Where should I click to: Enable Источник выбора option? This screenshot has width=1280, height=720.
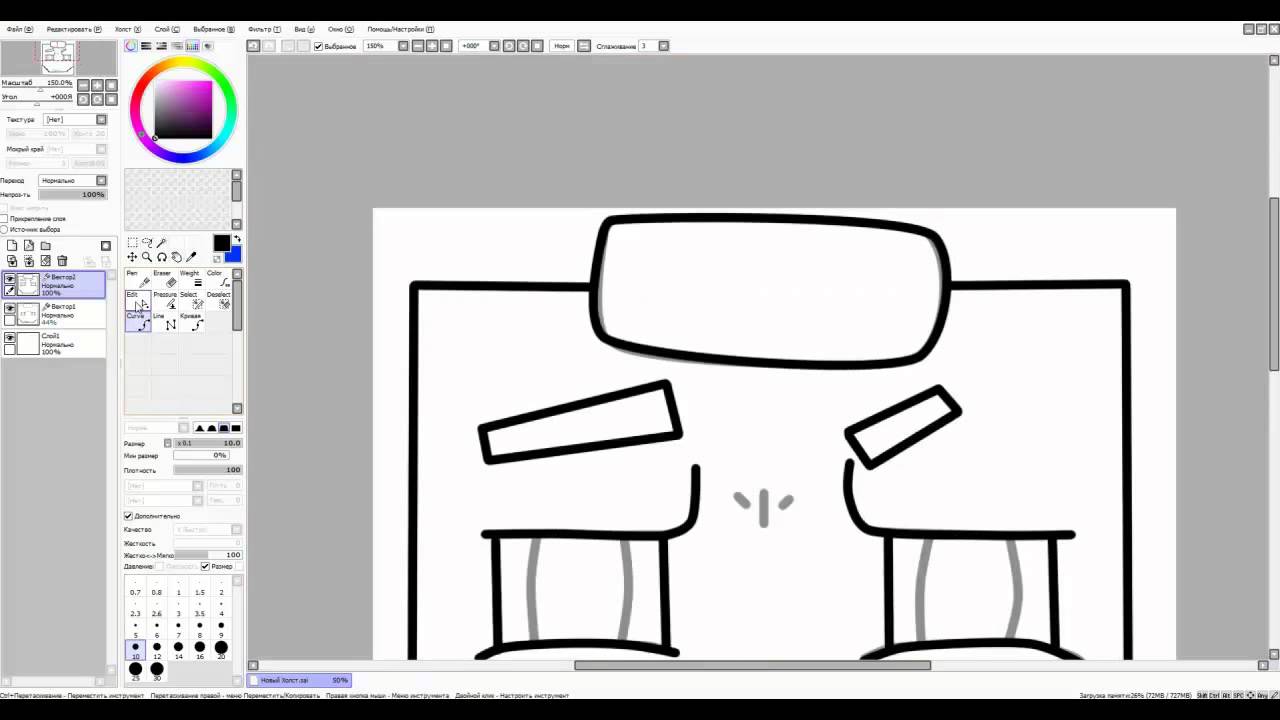click(x=5, y=229)
